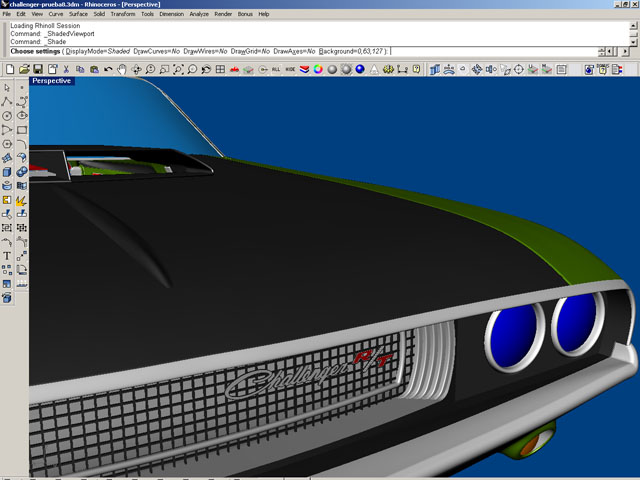
Task: Click the Help question-mark icon
Action: (416, 69)
